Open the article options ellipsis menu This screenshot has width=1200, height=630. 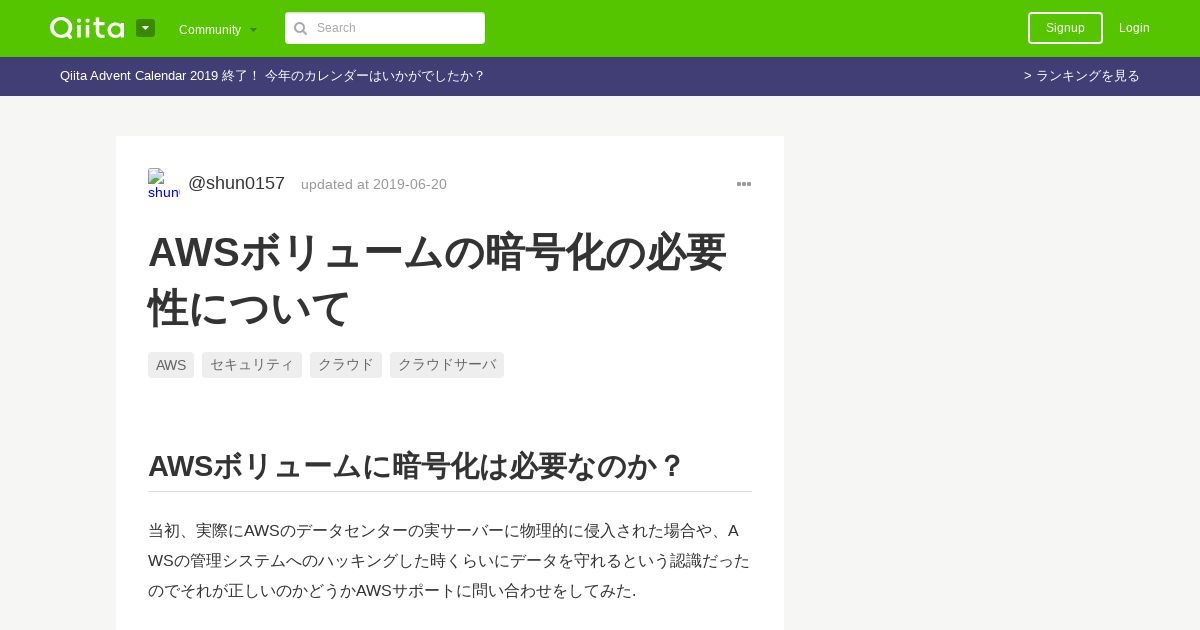pyautogui.click(x=744, y=184)
